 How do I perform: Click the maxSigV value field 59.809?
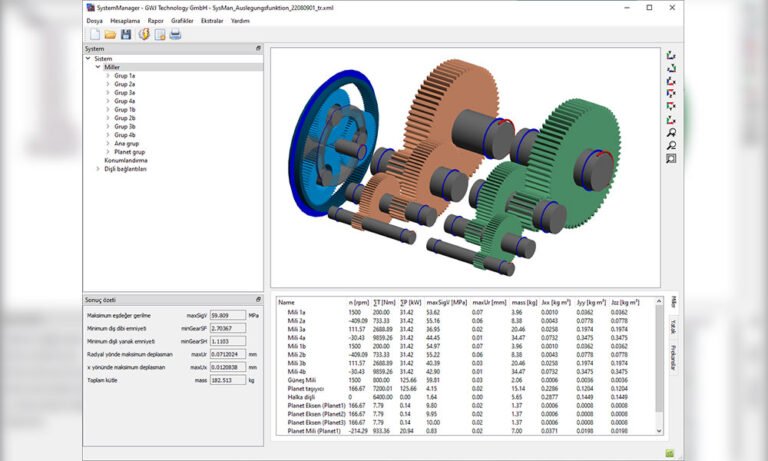(x=228, y=315)
